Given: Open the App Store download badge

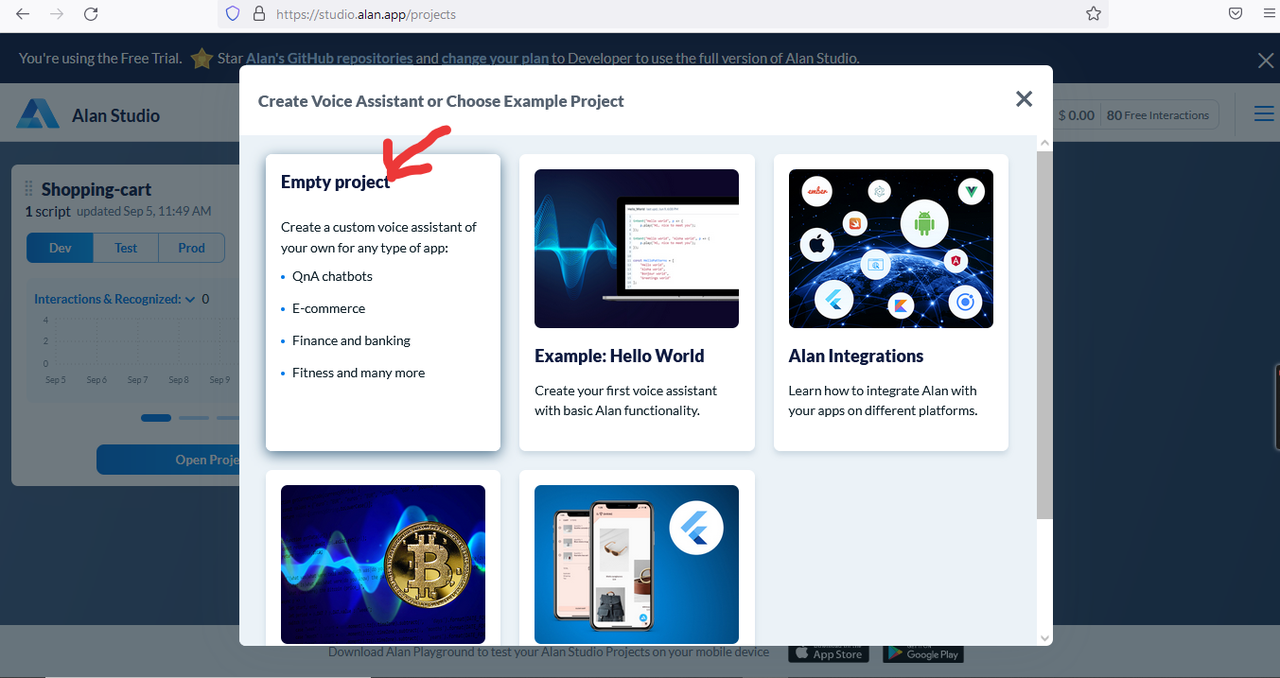Looking at the screenshot, I should 828,653.
